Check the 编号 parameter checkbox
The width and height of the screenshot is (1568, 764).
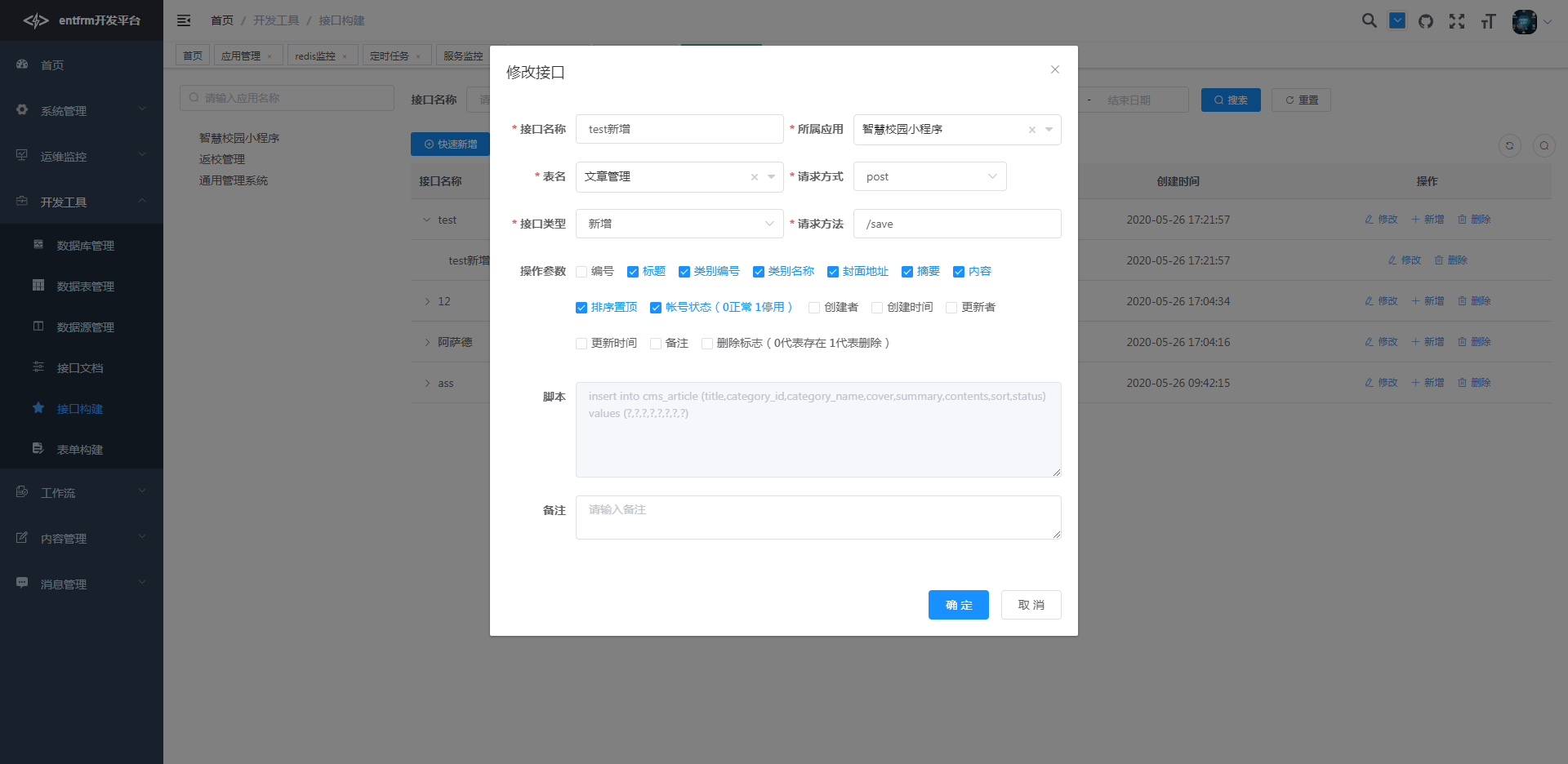point(581,272)
